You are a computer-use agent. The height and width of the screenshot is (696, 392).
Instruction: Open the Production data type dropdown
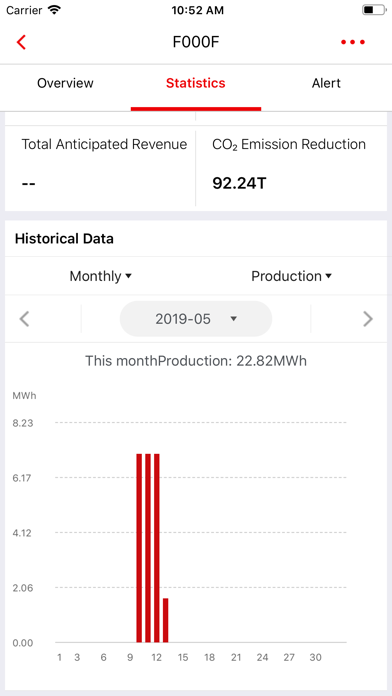pyautogui.click(x=291, y=276)
